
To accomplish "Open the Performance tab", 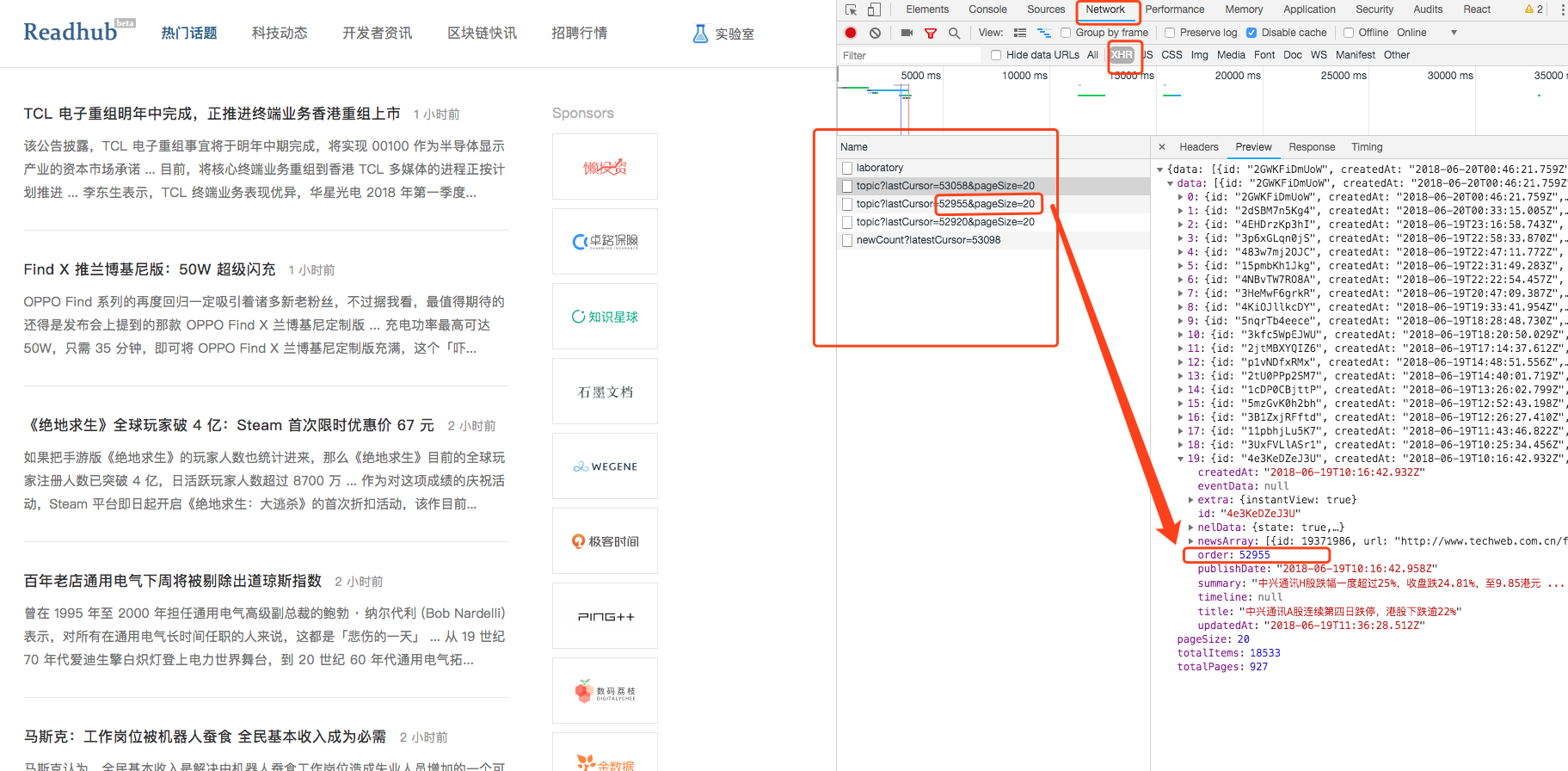I will 1174,9.
